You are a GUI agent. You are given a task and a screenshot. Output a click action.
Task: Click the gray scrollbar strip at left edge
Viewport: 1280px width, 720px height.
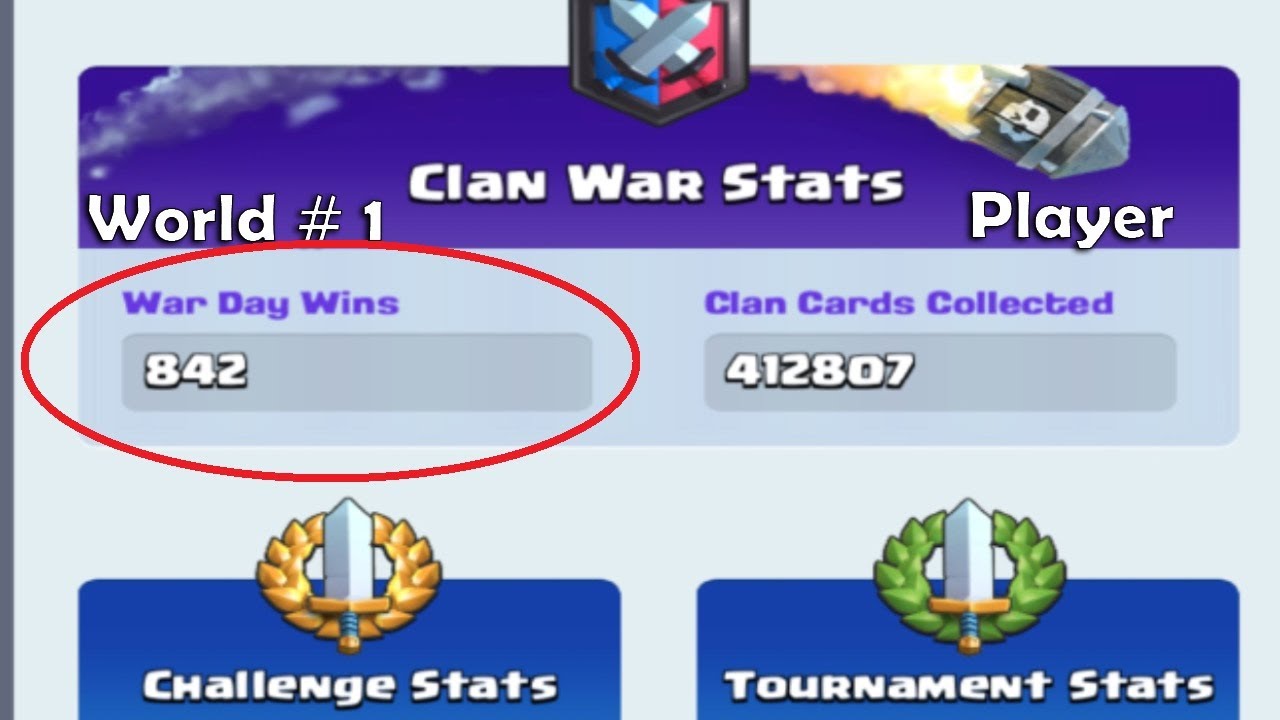pyautogui.click(x=5, y=360)
